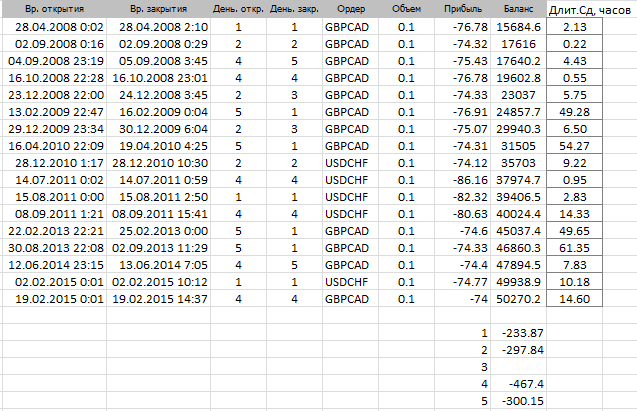Image resolution: width=637 pixels, height=411 pixels.
Task: Select USDCHF order in 02.02.2015 row
Action: point(351,282)
